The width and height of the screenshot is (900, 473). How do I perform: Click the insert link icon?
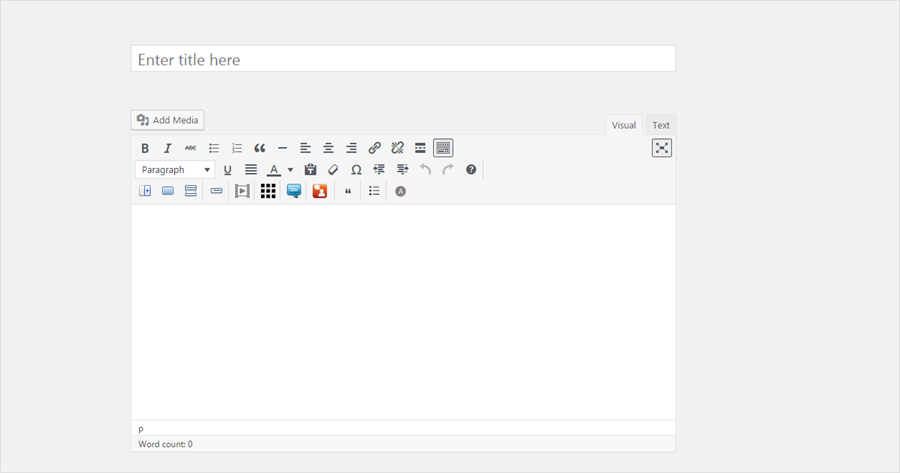[375, 148]
